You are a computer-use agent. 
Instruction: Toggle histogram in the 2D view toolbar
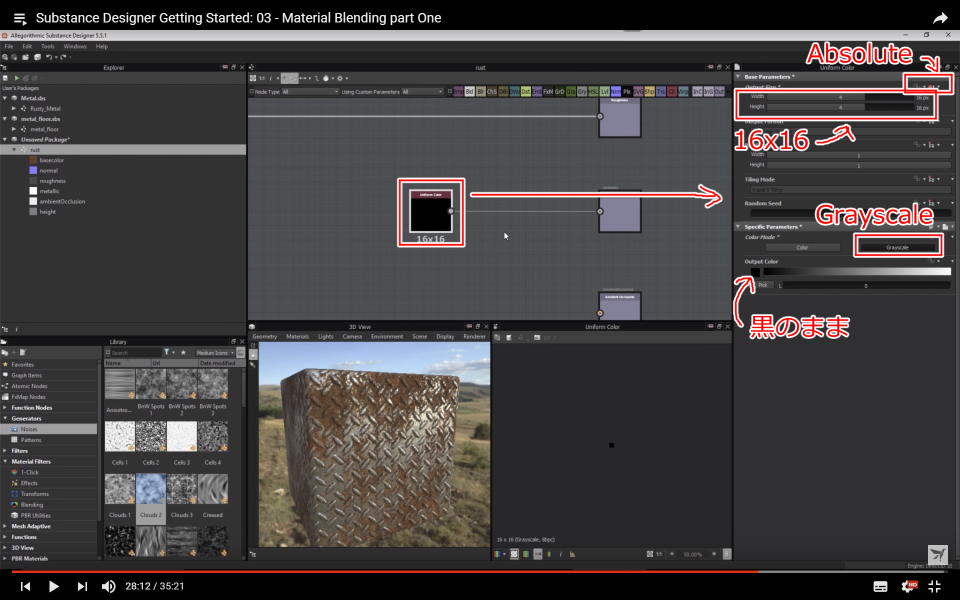click(x=572, y=554)
